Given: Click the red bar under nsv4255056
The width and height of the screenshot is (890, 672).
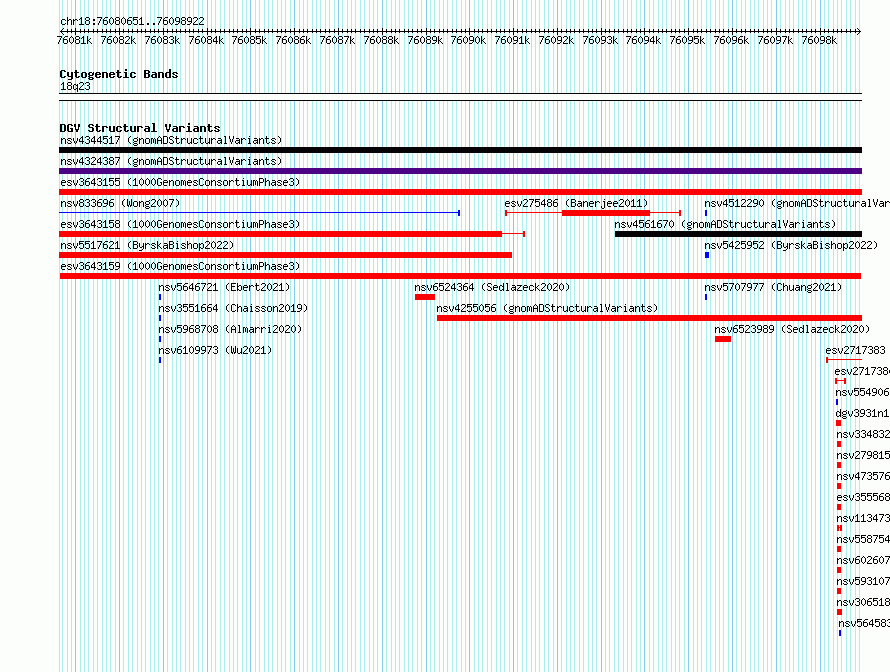Looking at the screenshot, I should tap(649, 318).
